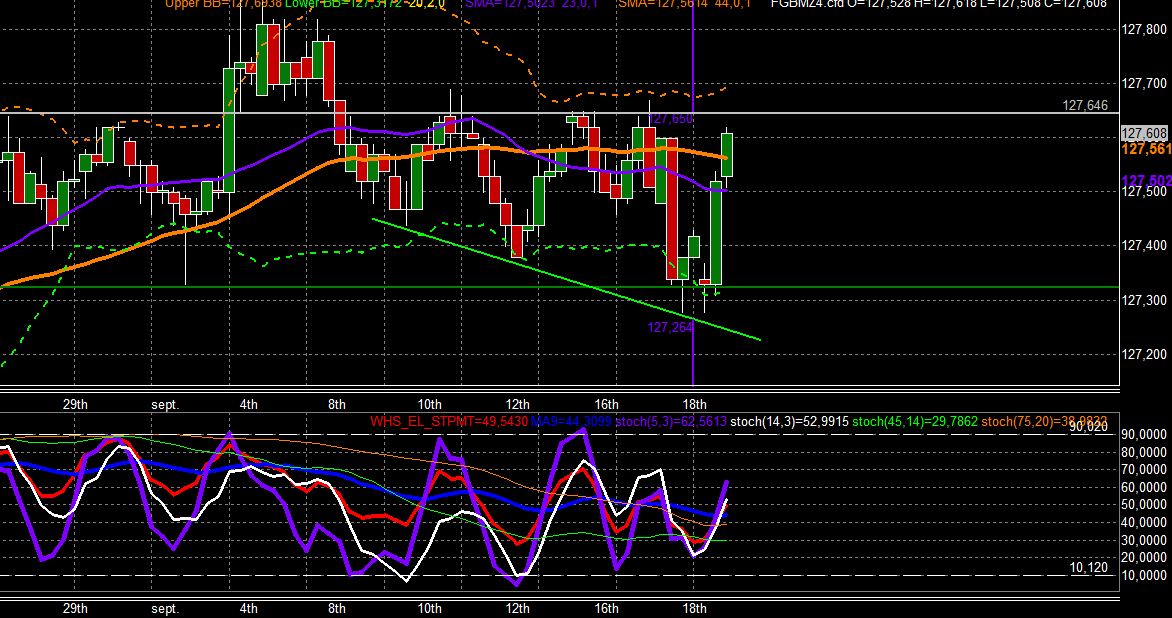The height and width of the screenshot is (618, 1172).
Task: Click the purple 127,502 SMA price tag
Action: (1147, 181)
